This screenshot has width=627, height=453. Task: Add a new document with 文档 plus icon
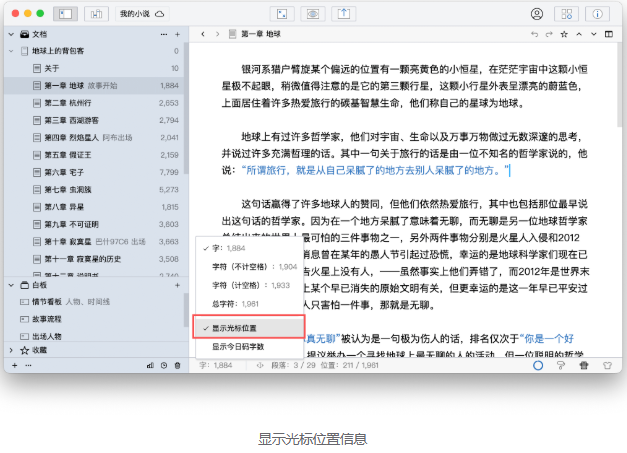pyautogui.click(x=178, y=34)
